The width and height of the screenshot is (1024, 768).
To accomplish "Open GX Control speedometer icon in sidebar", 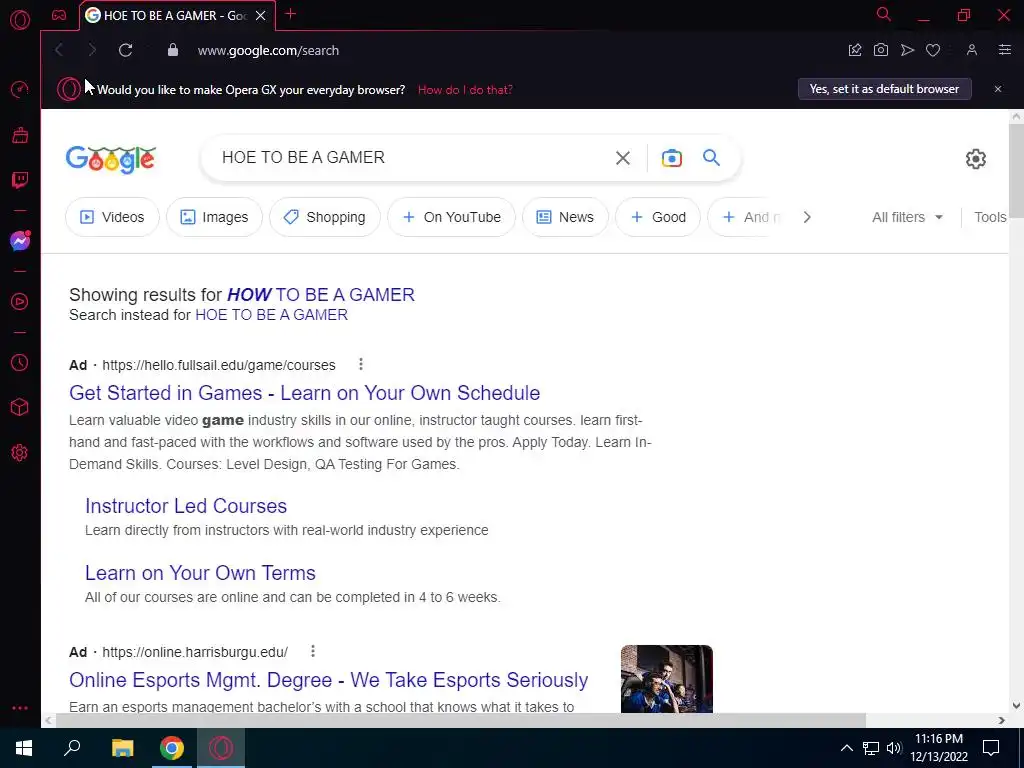I will (x=20, y=89).
